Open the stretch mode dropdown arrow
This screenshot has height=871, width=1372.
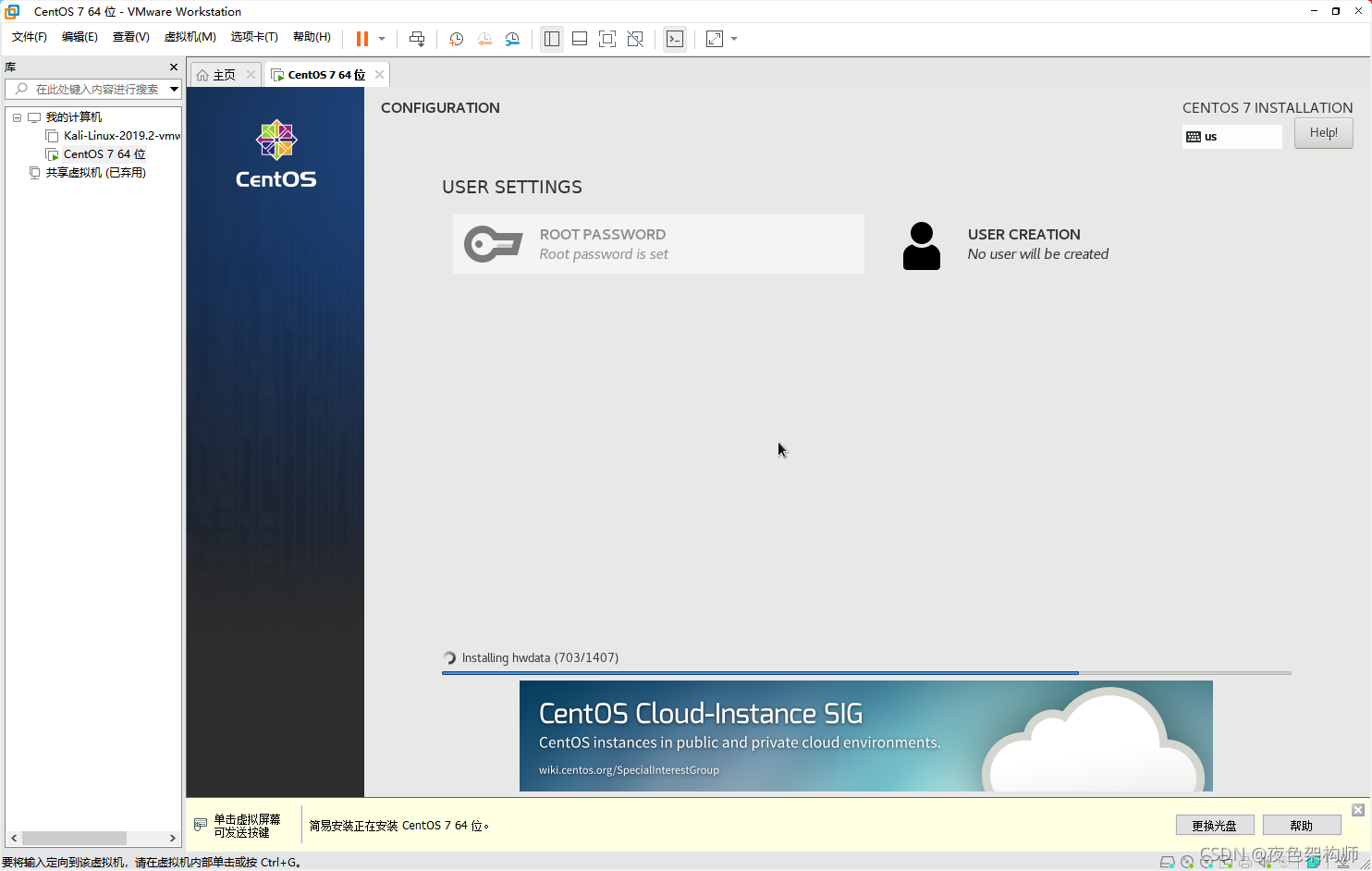click(734, 39)
